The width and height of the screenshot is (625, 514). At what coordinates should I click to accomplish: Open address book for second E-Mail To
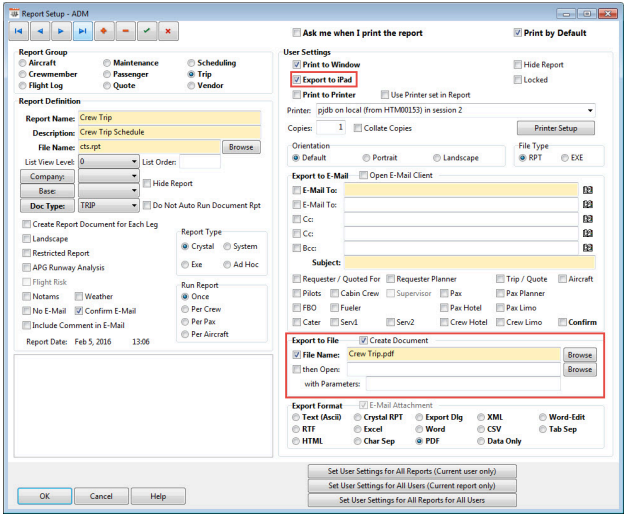pyautogui.click(x=588, y=204)
